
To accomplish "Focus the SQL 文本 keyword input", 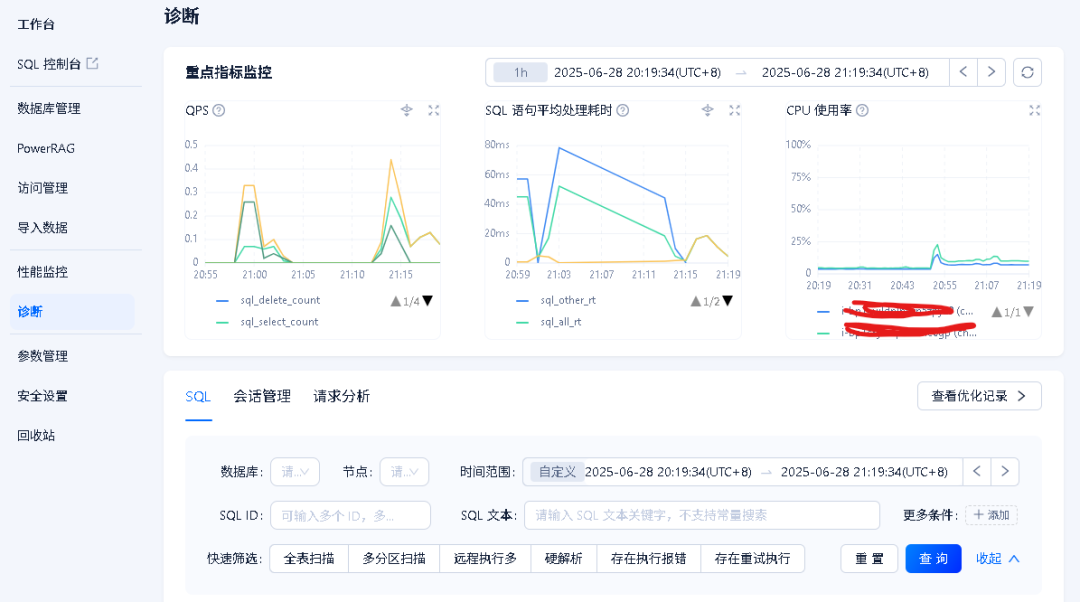I will point(702,515).
